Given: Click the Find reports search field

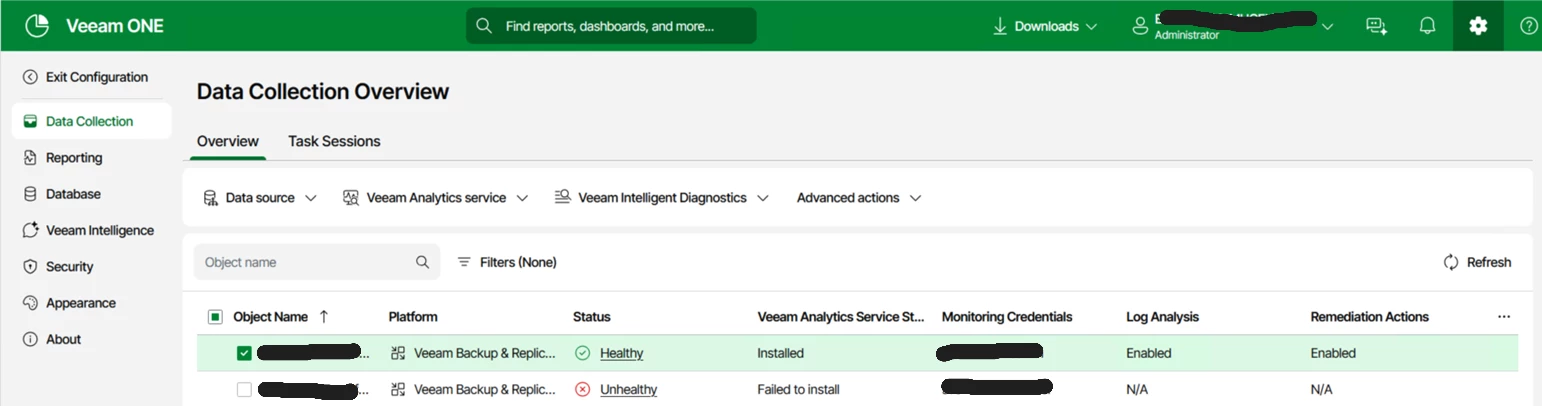Looking at the screenshot, I should tap(610, 26).
